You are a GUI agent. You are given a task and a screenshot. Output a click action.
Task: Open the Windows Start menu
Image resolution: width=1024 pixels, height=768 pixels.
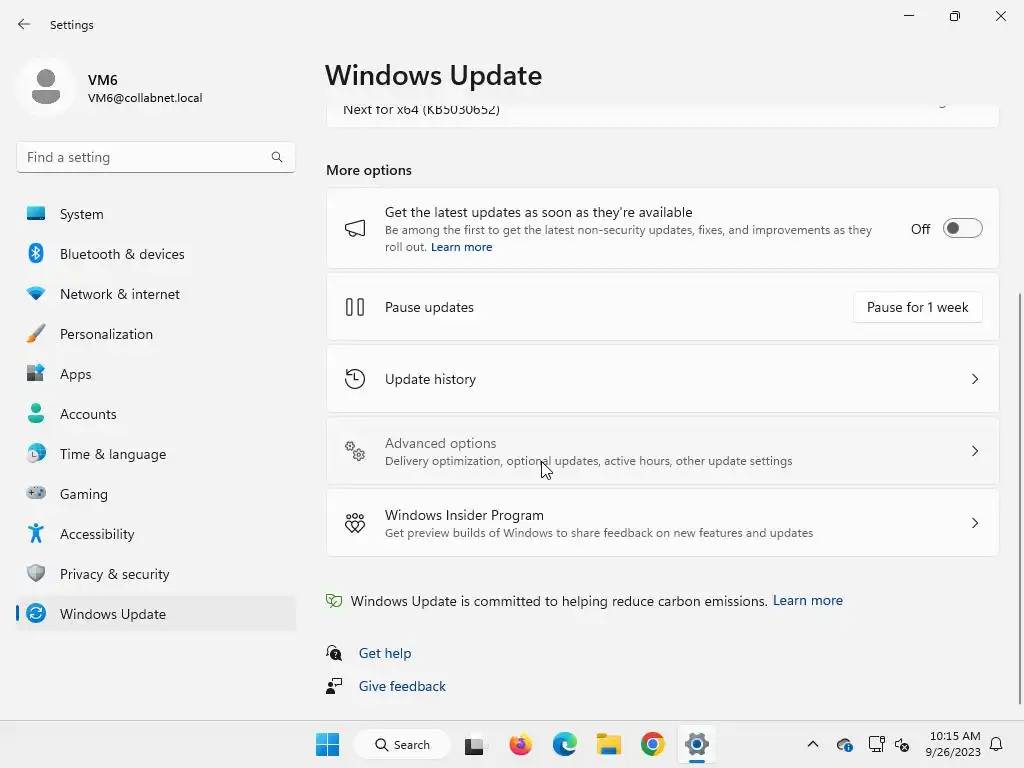click(327, 744)
